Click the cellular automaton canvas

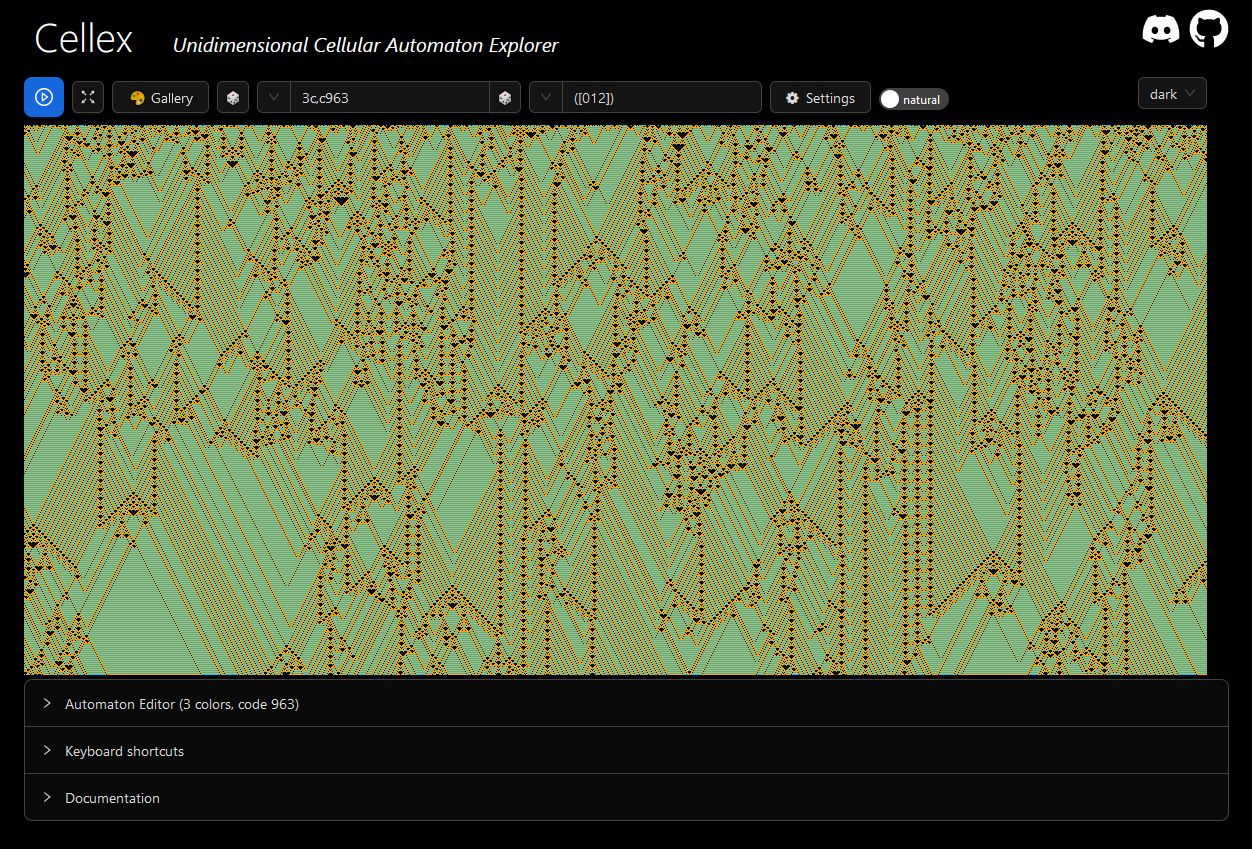[615, 400]
